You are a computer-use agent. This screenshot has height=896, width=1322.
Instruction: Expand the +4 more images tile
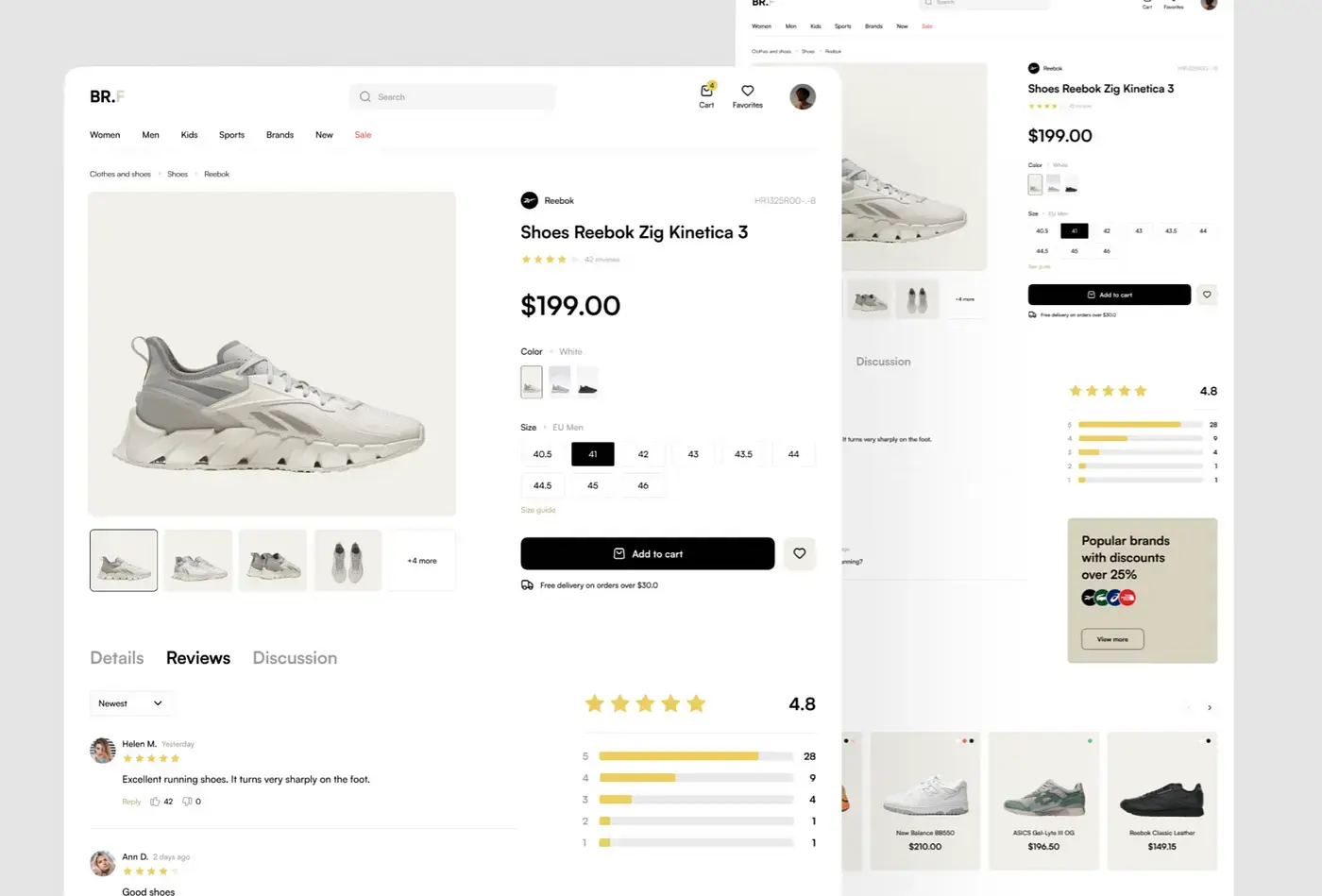(x=421, y=561)
